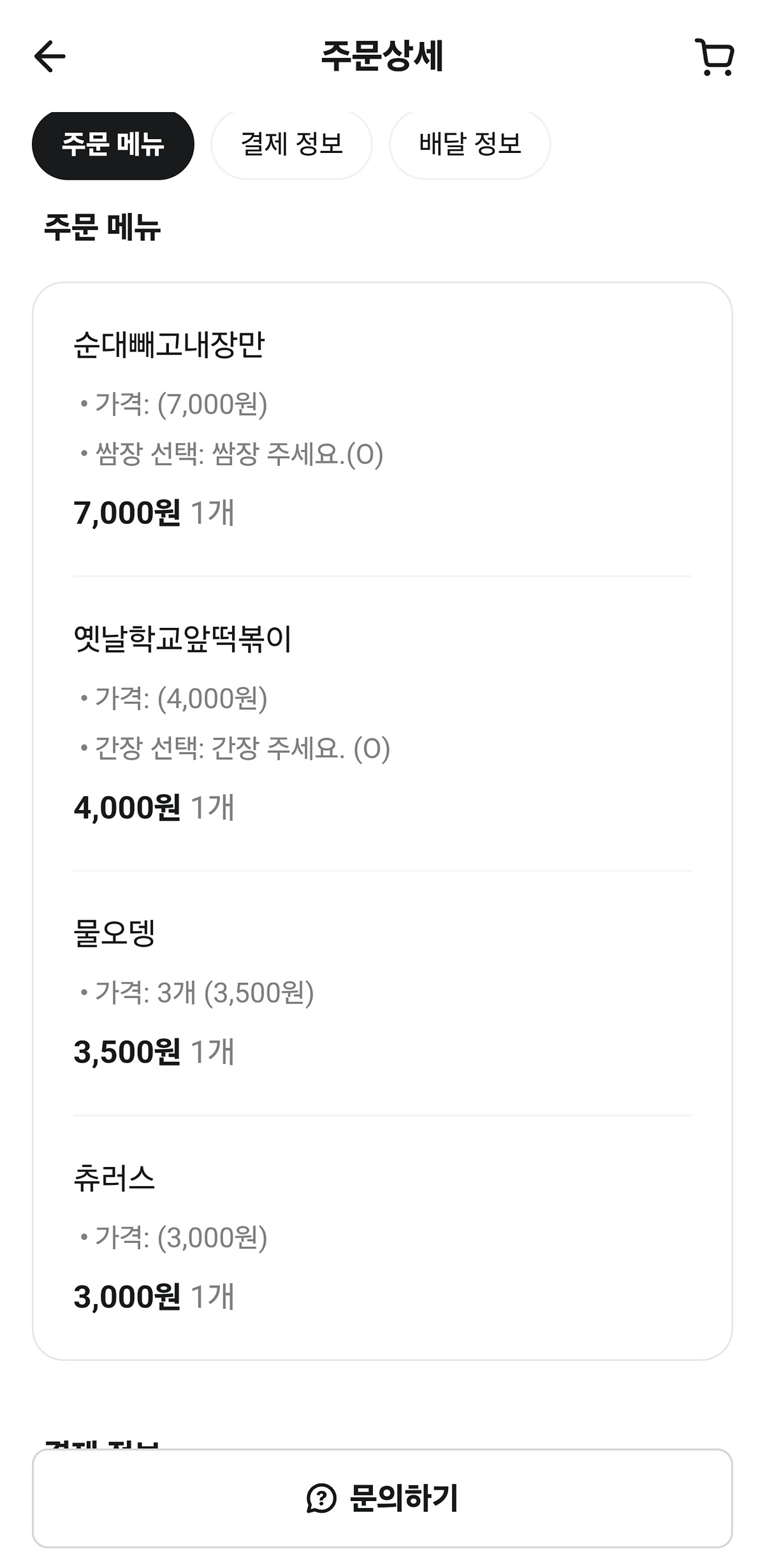Select the 옛날학교앞떡볶이 menu item name
Viewport: 765px width, 1568px height.
coord(182,639)
